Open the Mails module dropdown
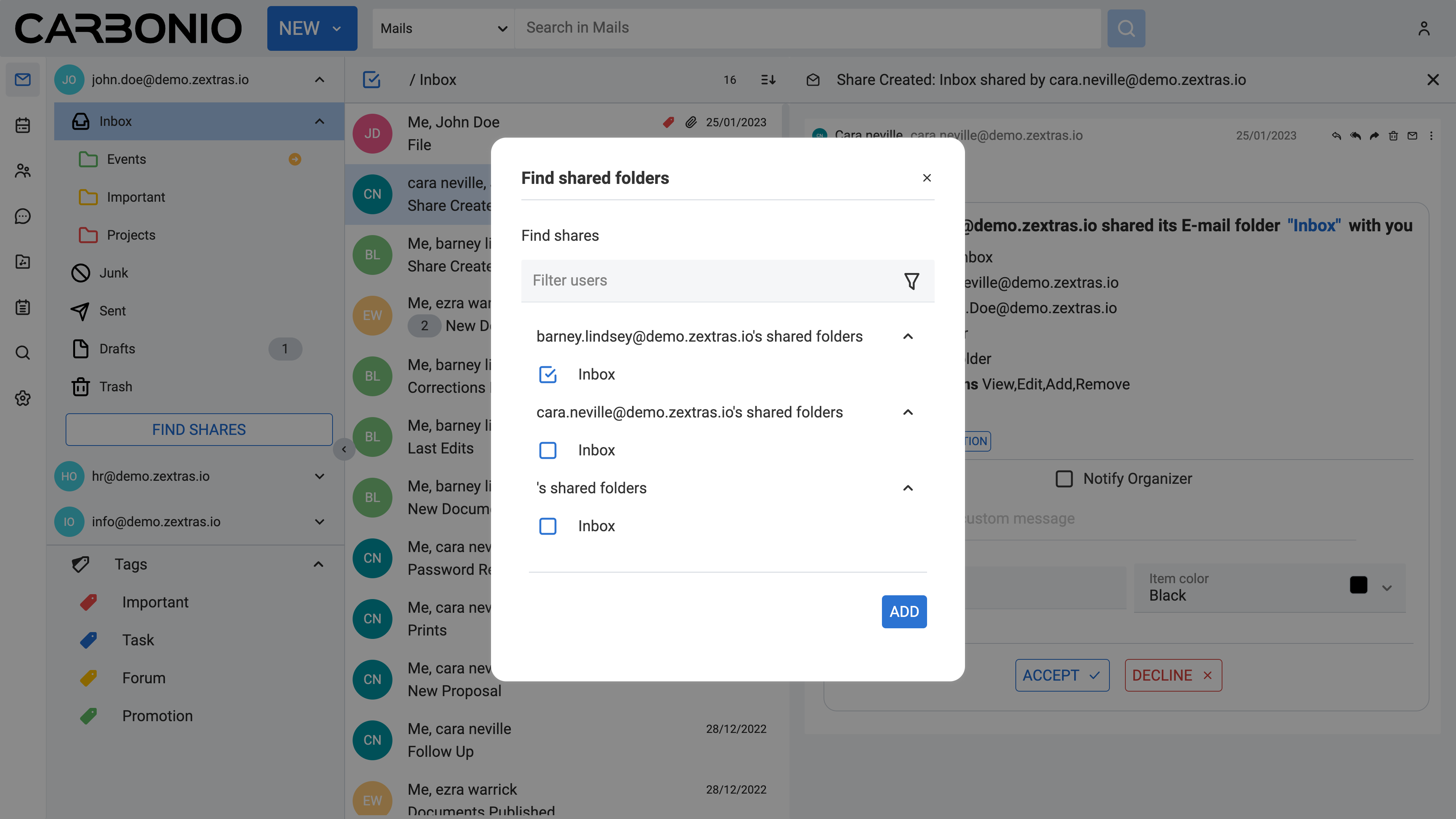 click(x=443, y=28)
